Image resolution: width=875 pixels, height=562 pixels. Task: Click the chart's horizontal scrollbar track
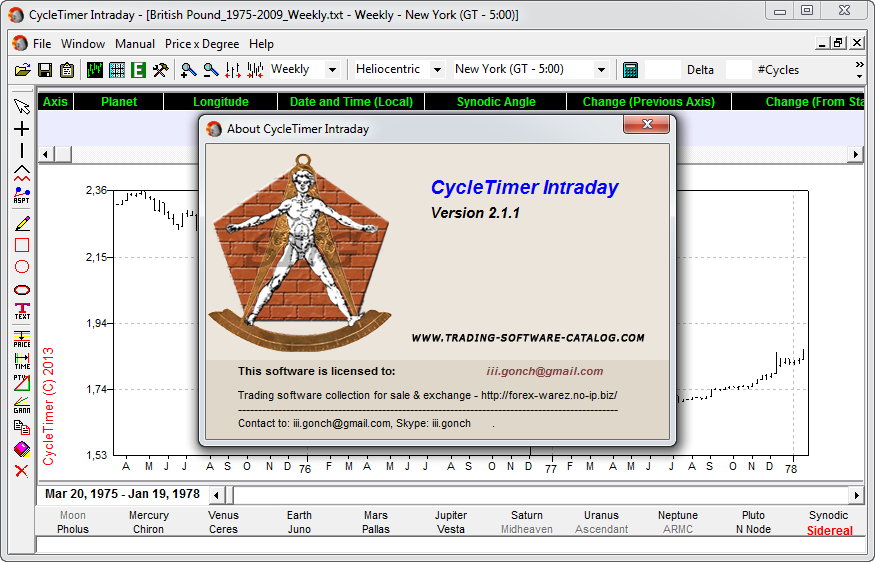[540, 495]
